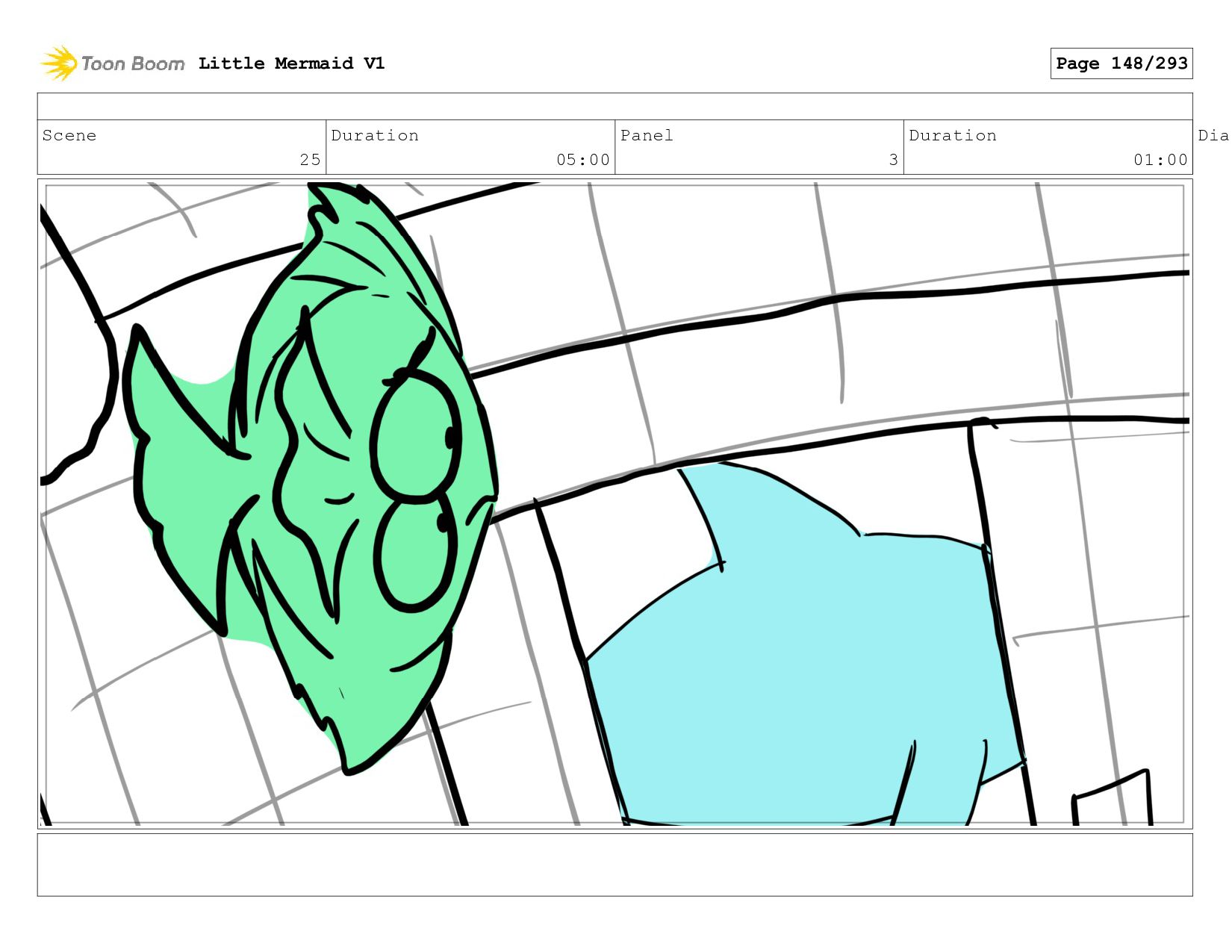
Task: Click the 'Panel' header label
Action: pyautogui.click(x=647, y=135)
